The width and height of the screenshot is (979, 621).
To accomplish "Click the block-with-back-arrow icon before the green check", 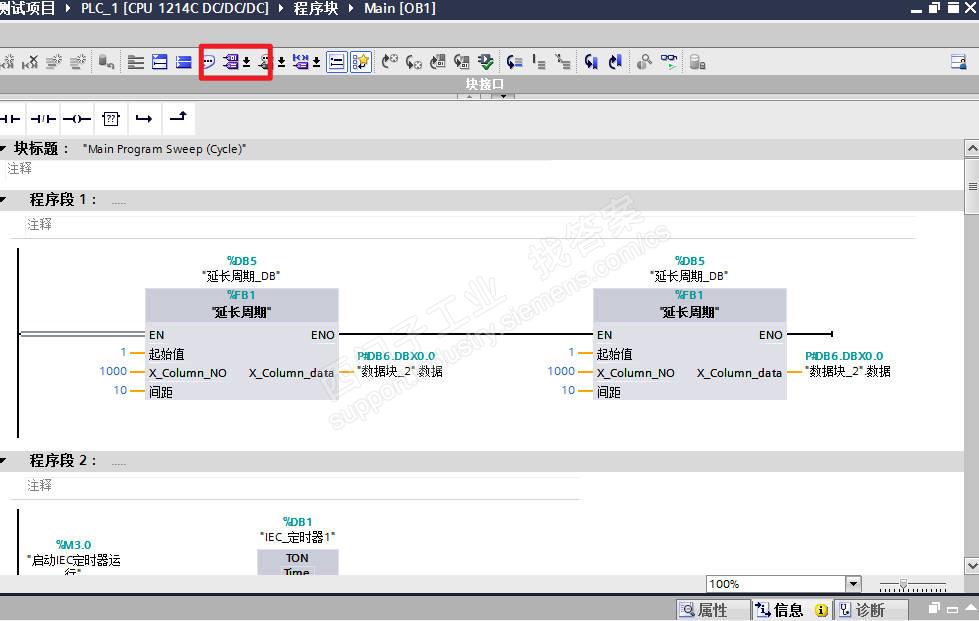I will [x=461, y=62].
